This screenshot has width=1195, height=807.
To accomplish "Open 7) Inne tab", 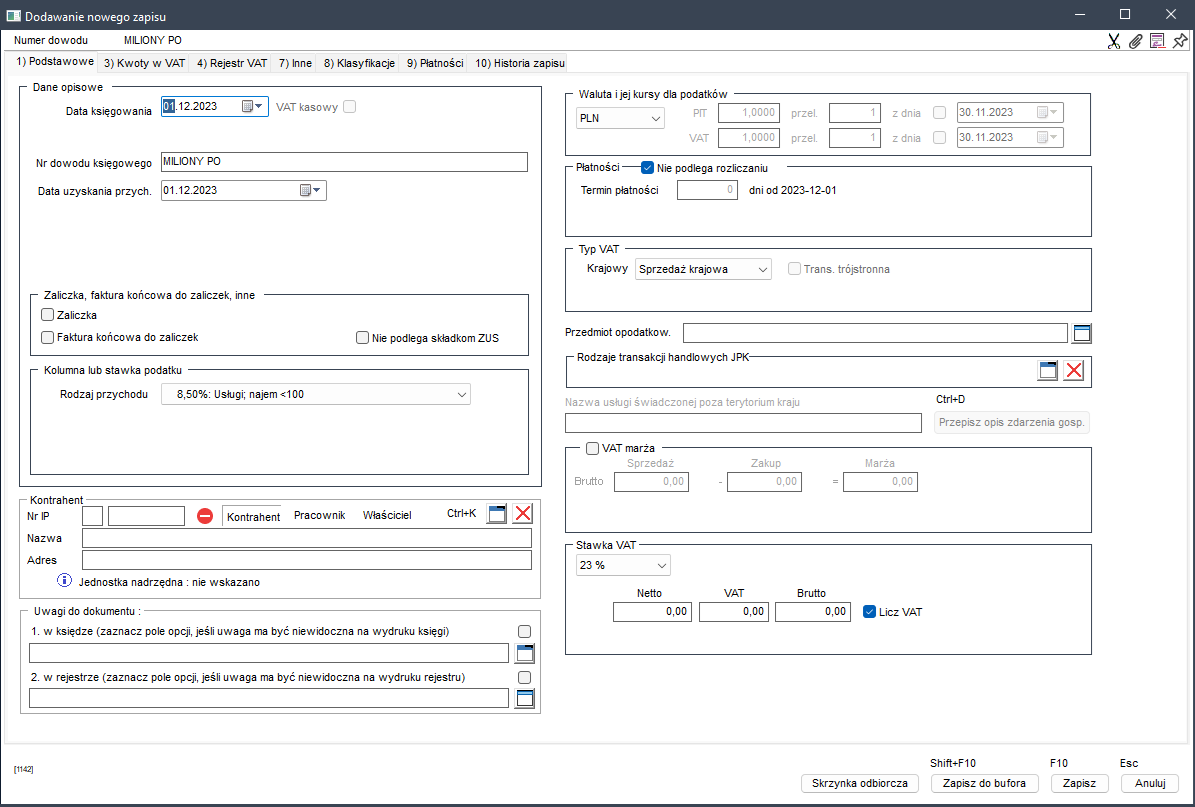I will click(x=295, y=63).
